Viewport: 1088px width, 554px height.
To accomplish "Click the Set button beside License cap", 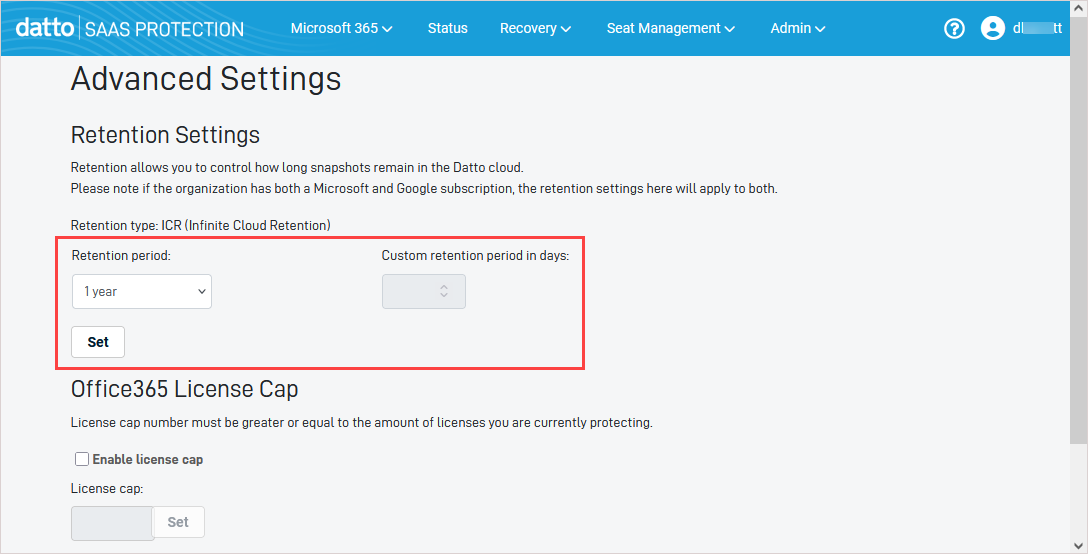I will [178, 522].
